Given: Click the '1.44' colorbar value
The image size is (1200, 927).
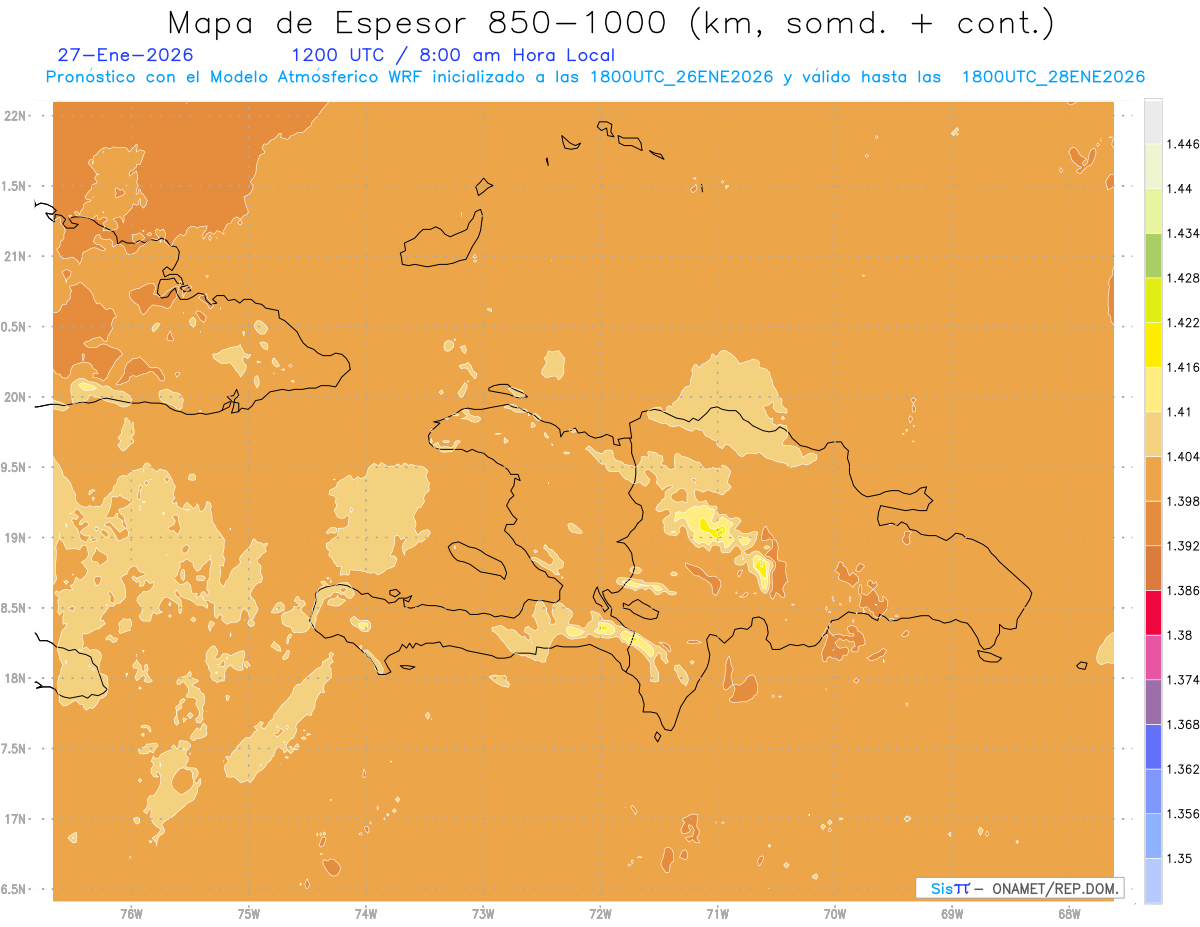Looking at the screenshot, I should [x=1179, y=189].
